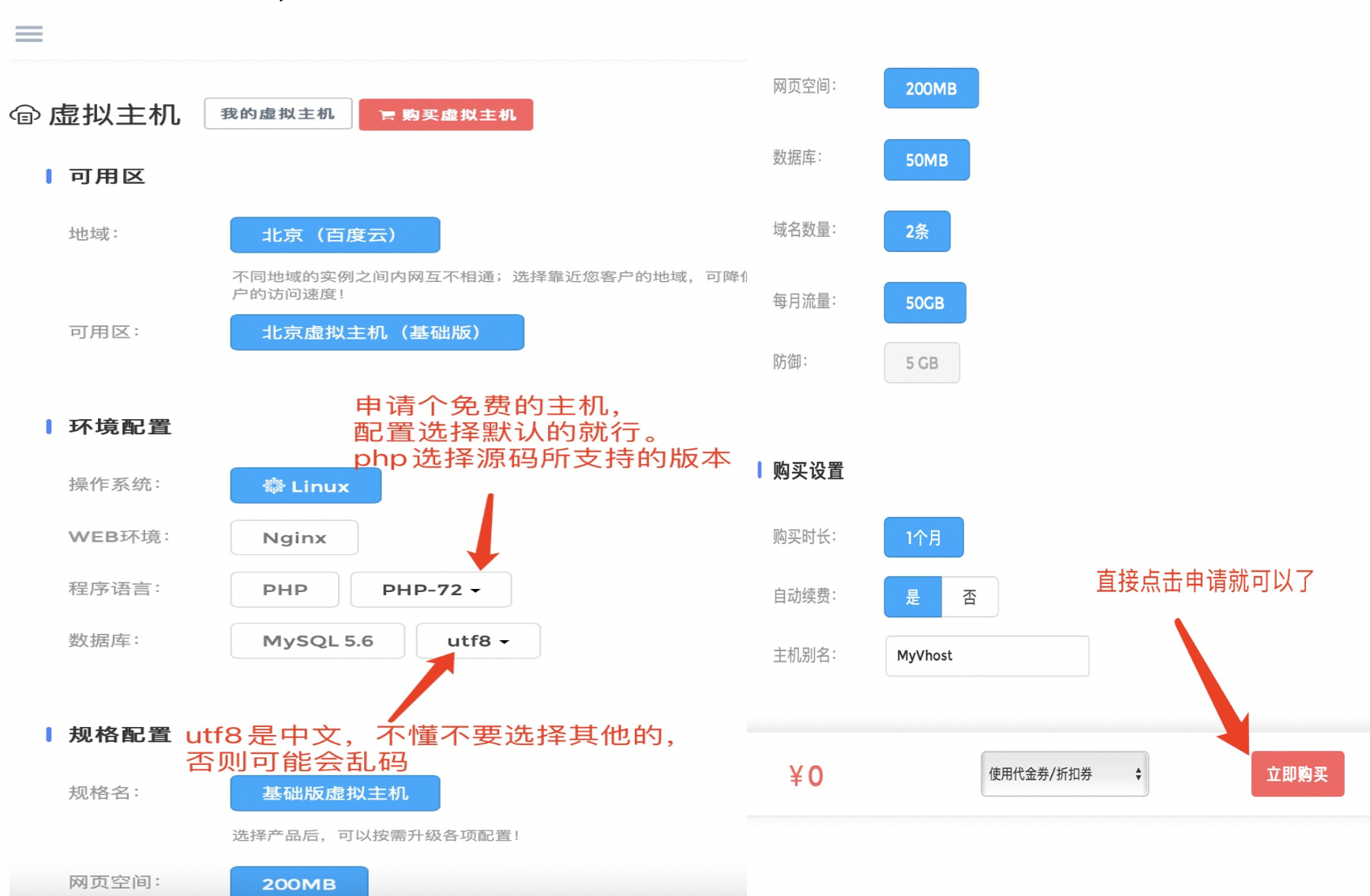
Task: Select the Linux operating system with penguin icon
Action: [x=305, y=485]
